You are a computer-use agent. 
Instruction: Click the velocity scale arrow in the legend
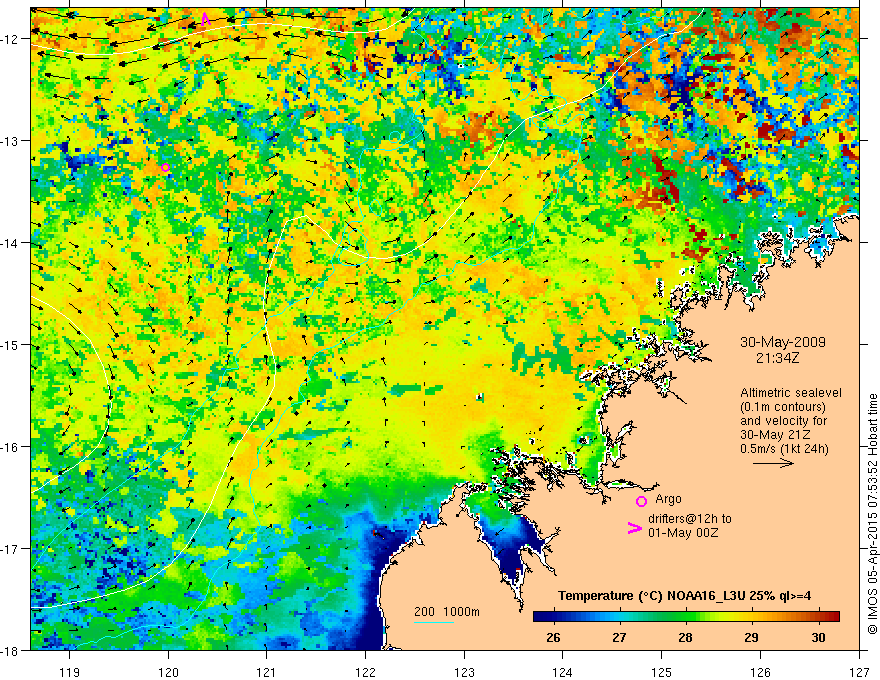point(773,463)
